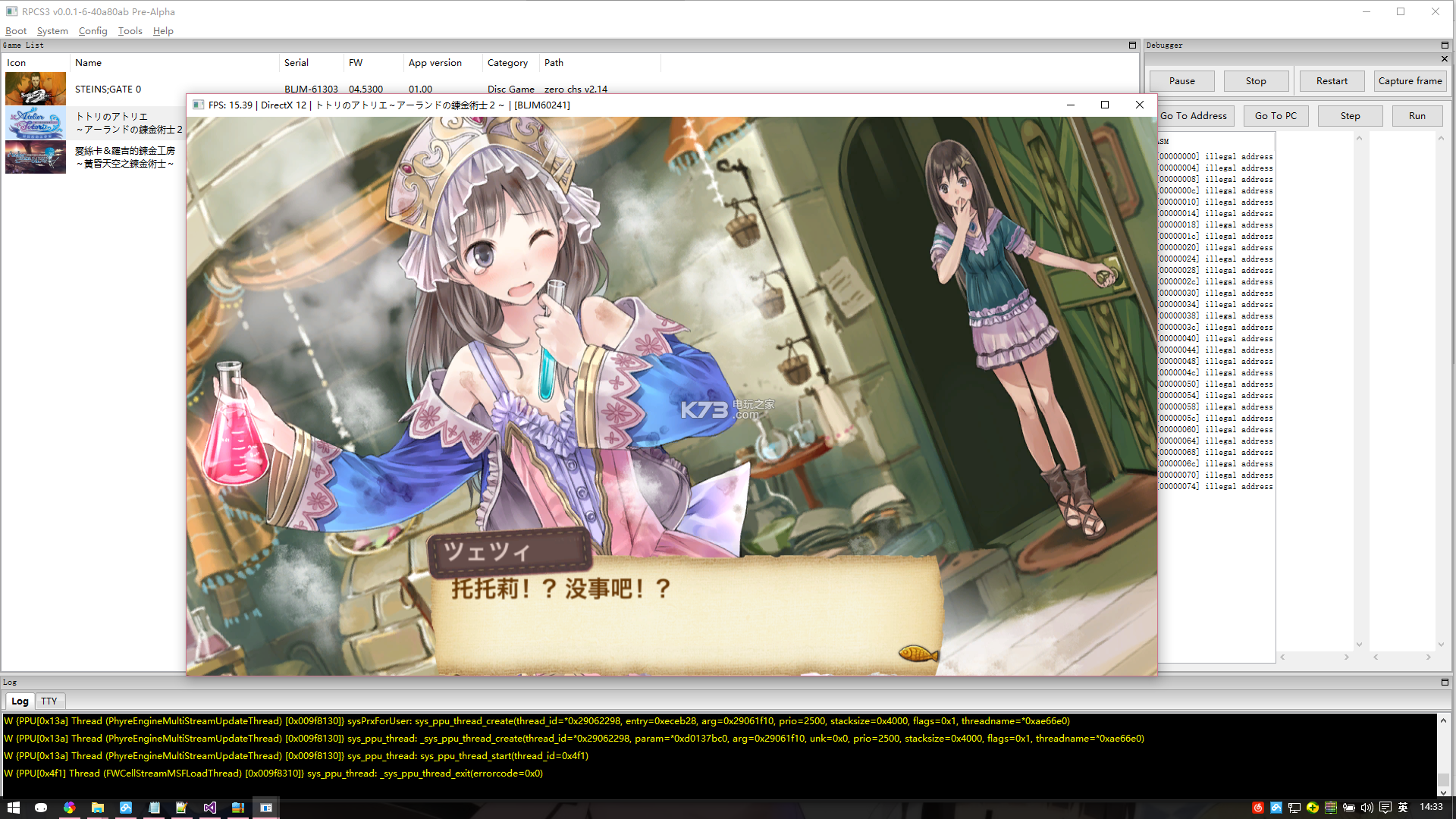Float the Game List dock panel

coord(1132,45)
